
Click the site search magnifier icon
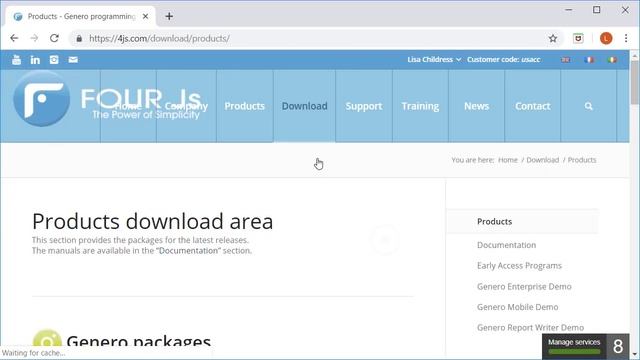[588, 106]
